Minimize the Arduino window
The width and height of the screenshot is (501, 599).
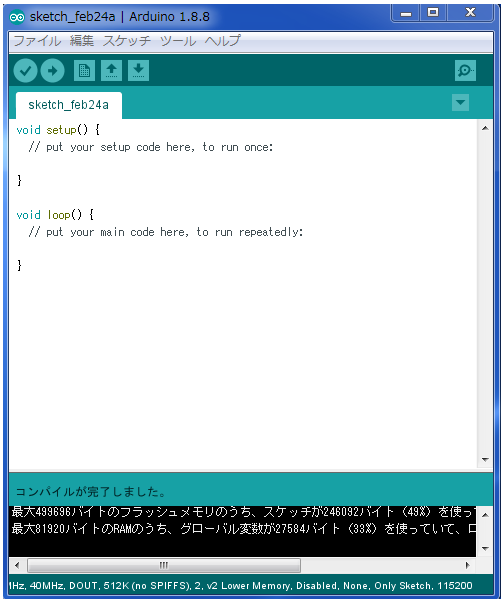(x=406, y=13)
